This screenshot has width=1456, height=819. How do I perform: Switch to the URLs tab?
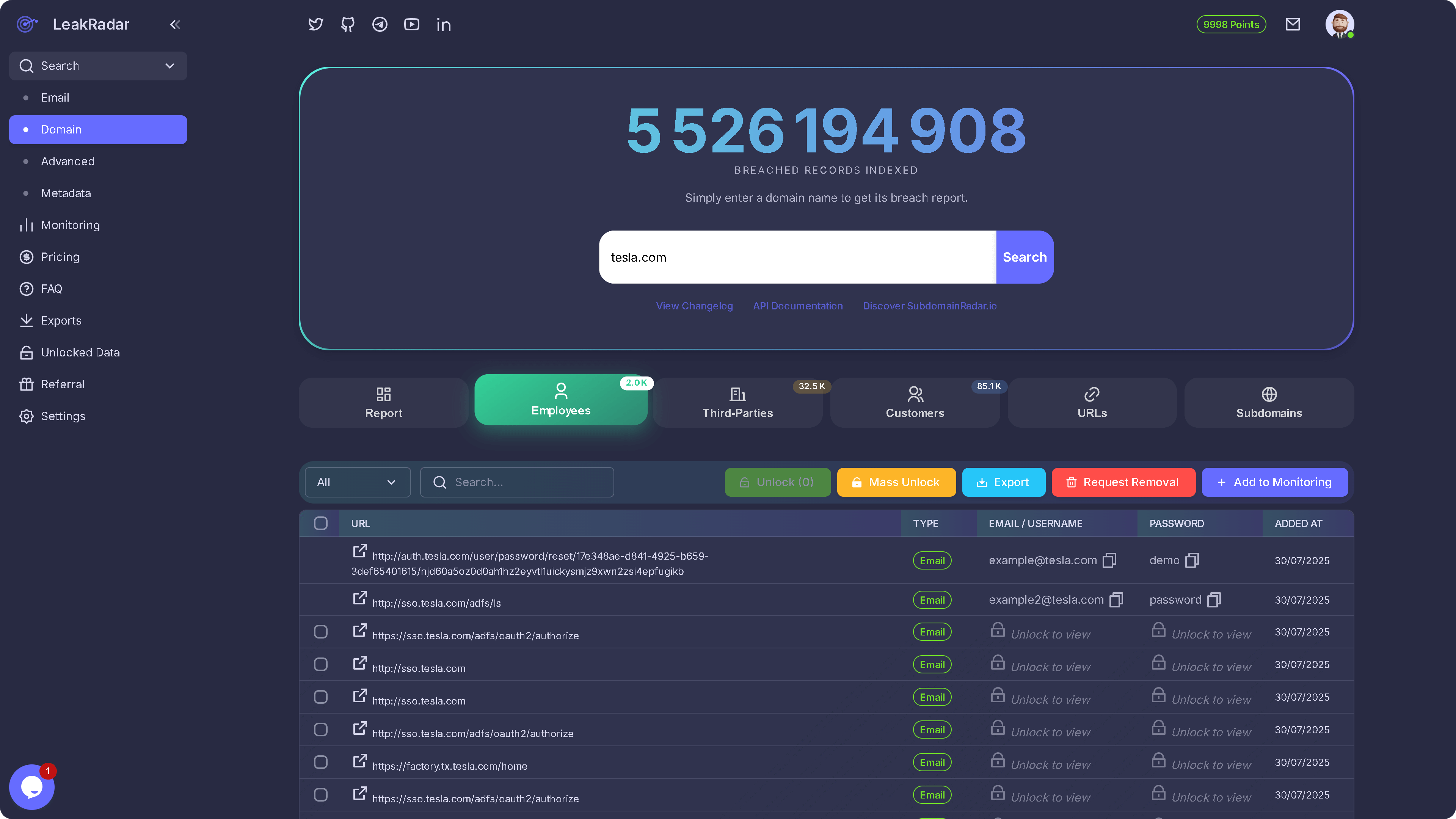pyautogui.click(x=1092, y=402)
